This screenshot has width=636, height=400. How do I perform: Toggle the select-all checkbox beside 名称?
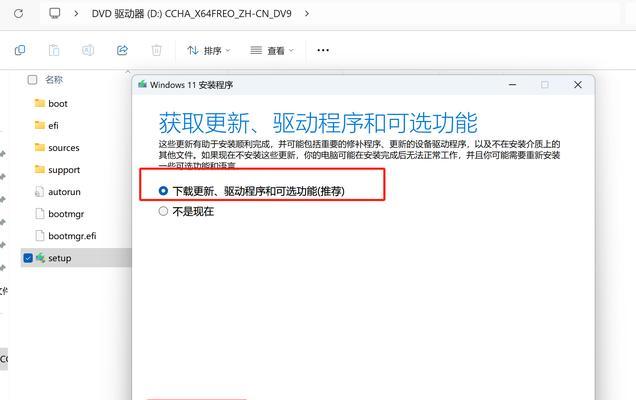tap(32, 80)
